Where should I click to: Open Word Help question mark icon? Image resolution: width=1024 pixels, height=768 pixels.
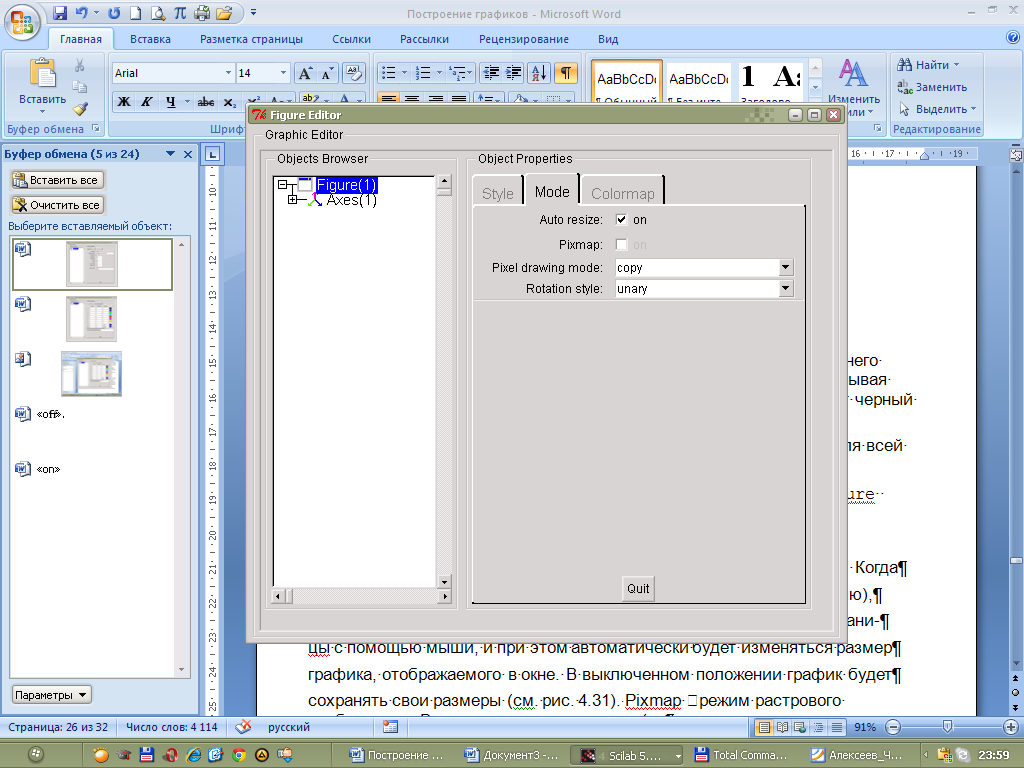coord(1012,38)
